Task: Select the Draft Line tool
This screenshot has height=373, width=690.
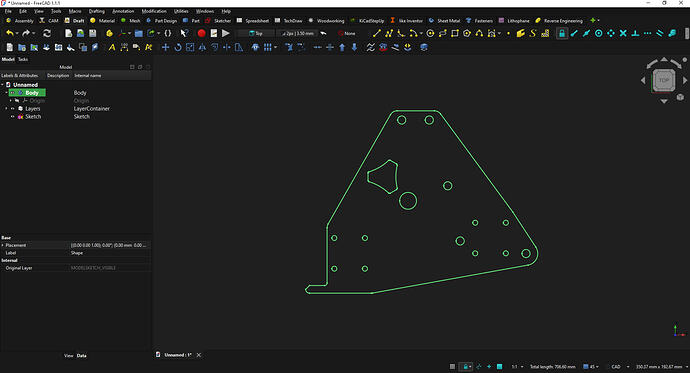Action: [377, 33]
